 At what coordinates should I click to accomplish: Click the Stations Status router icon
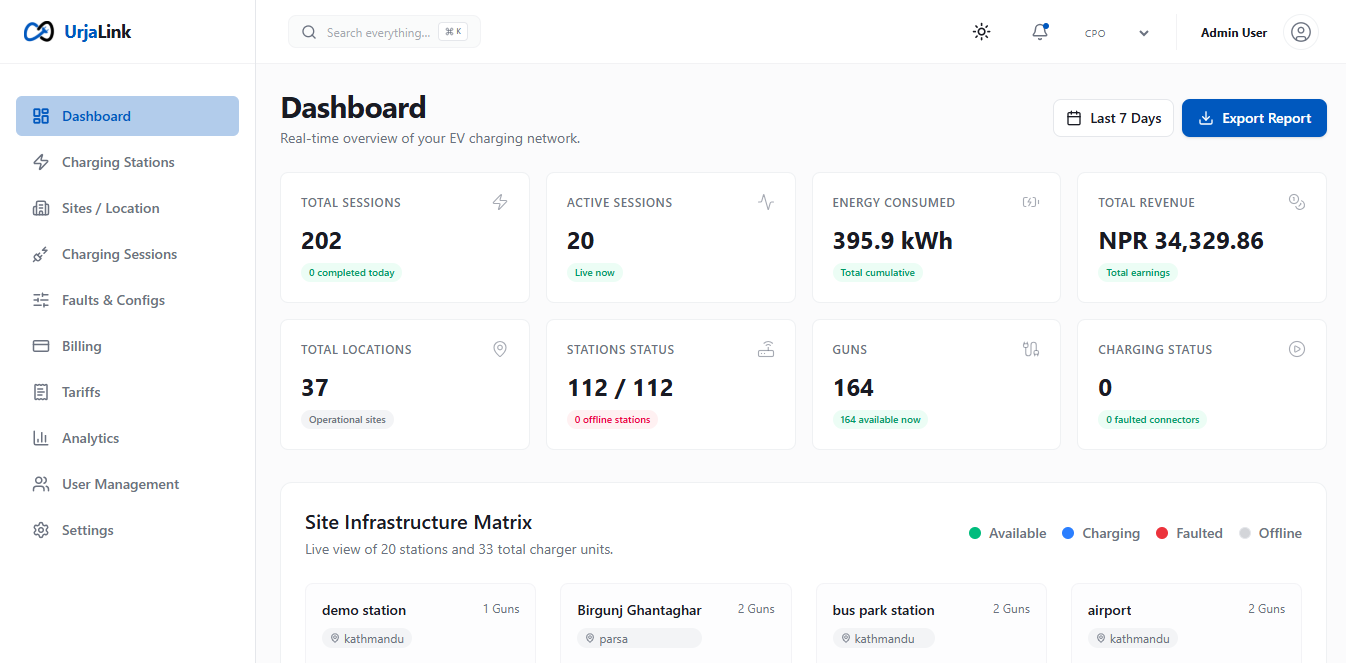[x=766, y=349]
